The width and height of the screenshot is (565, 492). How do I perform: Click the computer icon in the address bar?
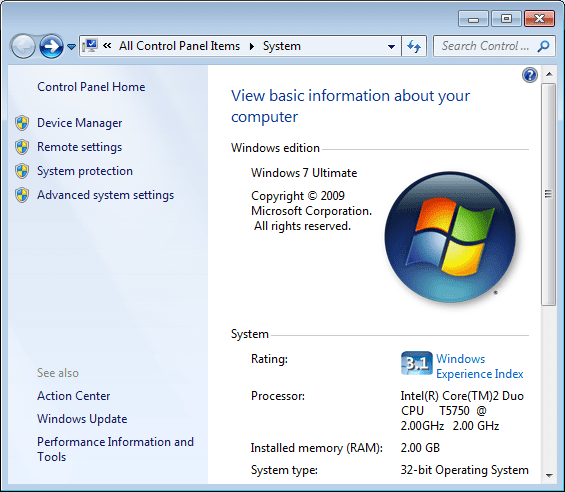tap(90, 46)
